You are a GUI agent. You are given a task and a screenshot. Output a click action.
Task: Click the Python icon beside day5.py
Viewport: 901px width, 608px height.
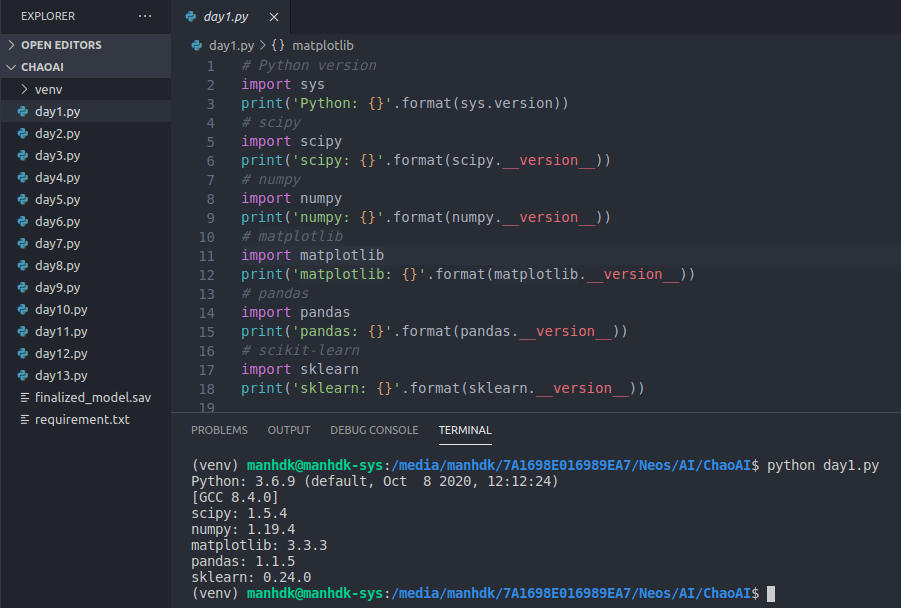[x=23, y=199]
